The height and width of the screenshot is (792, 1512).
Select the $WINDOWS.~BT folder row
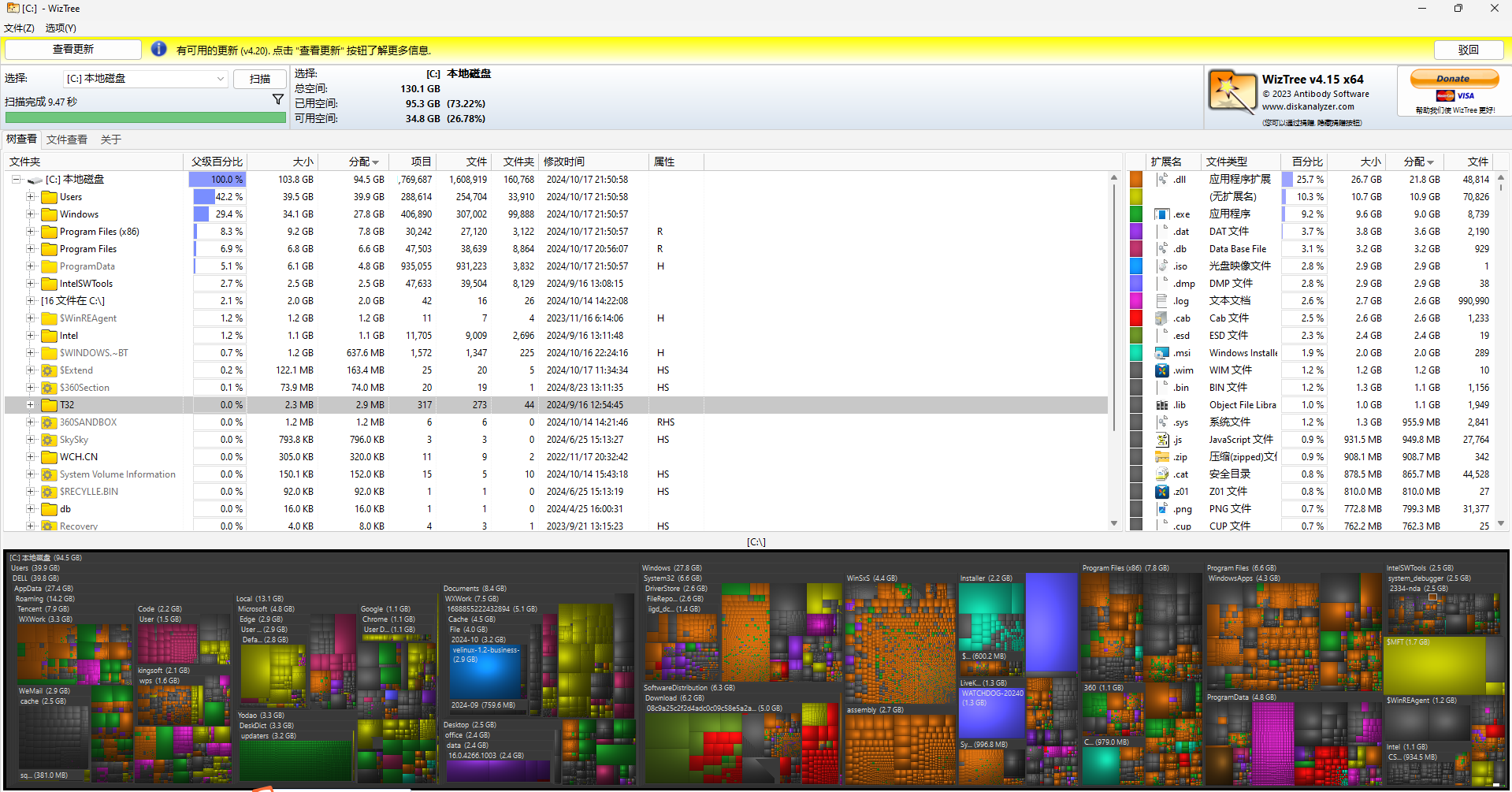click(x=556, y=353)
